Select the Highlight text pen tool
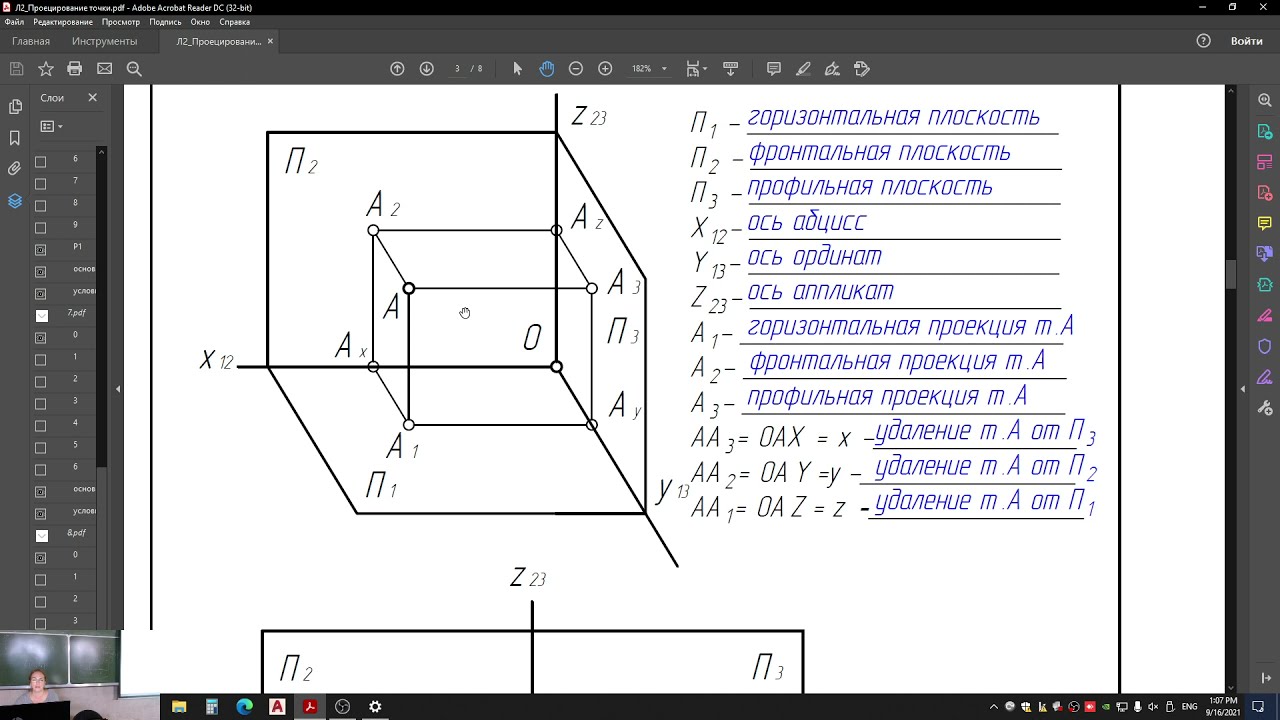 click(803, 69)
